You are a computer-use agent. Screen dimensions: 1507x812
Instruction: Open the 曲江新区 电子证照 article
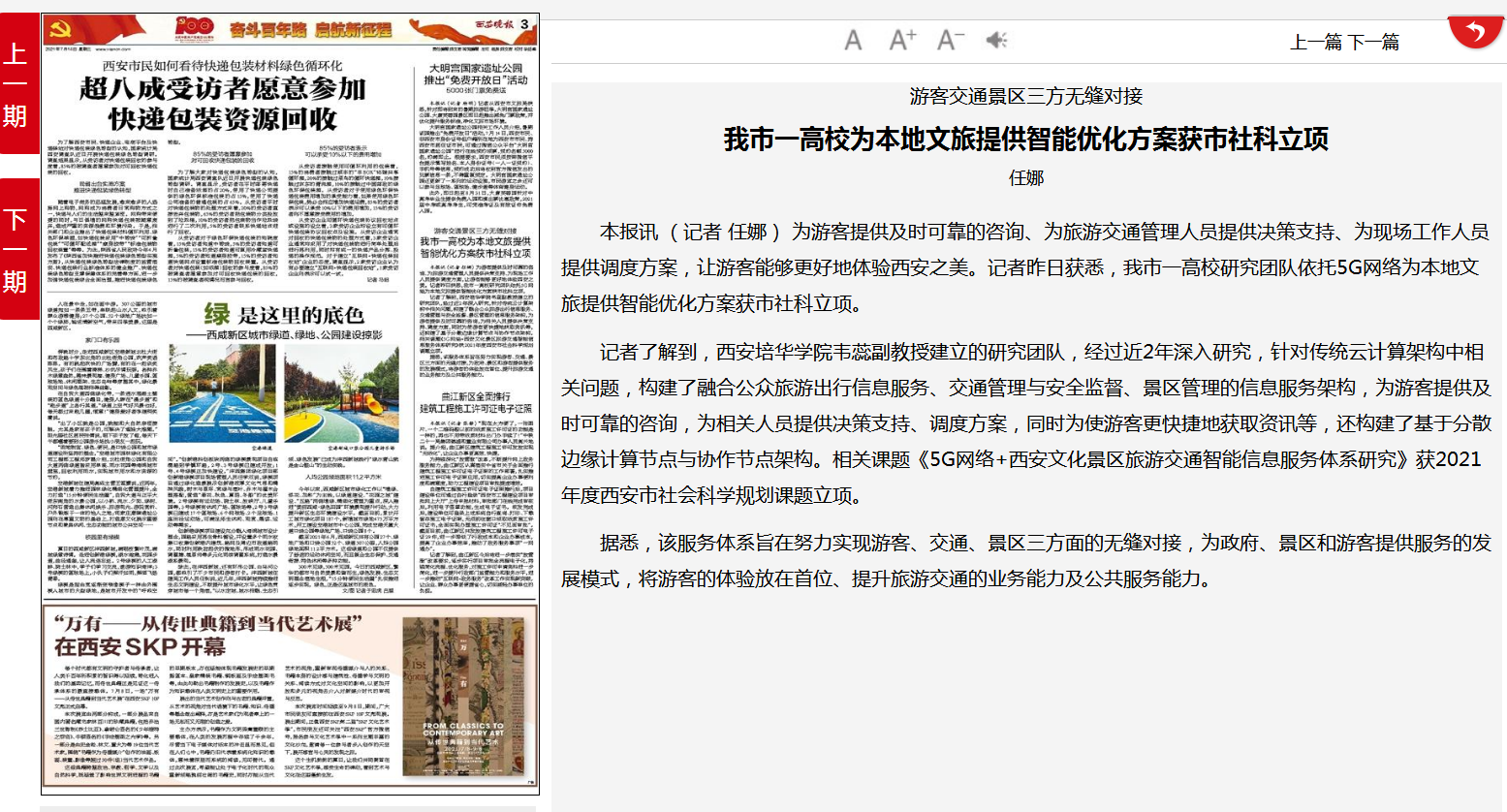(x=476, y=402)
